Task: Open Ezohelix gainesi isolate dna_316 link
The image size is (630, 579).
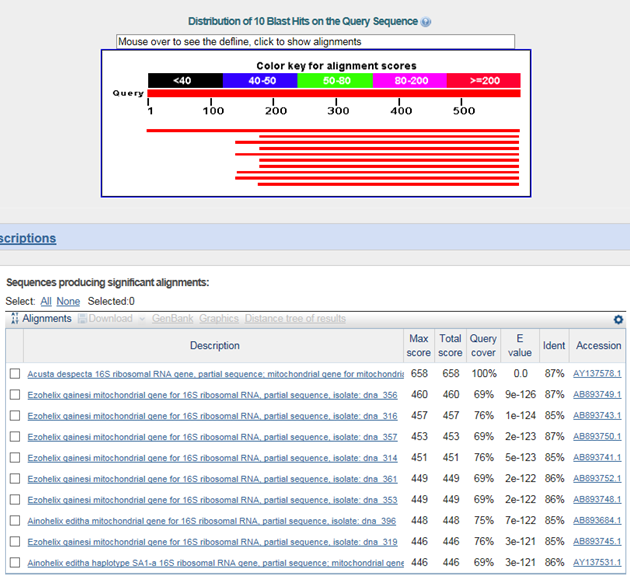Action: coord(212,416)
